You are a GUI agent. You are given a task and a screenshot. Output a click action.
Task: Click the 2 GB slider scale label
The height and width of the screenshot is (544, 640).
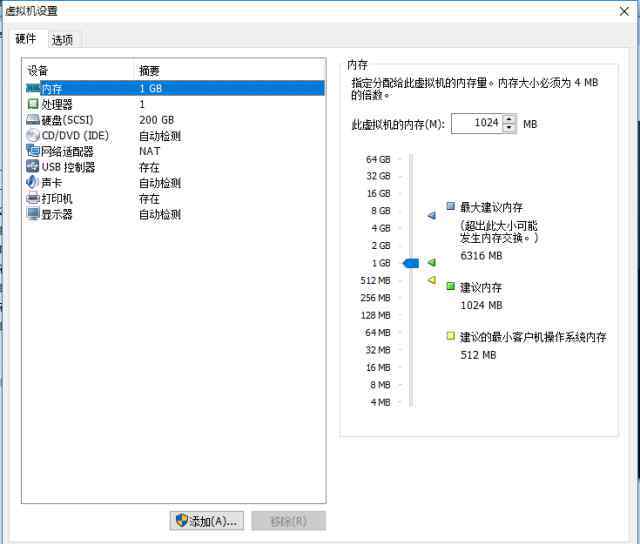coord(380,246)
